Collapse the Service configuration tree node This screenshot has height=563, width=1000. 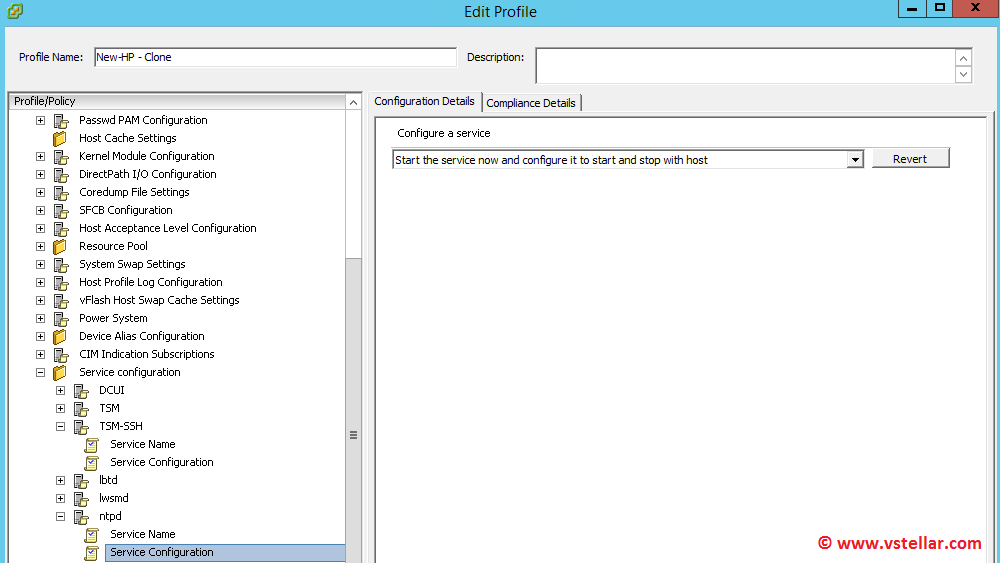40,373
